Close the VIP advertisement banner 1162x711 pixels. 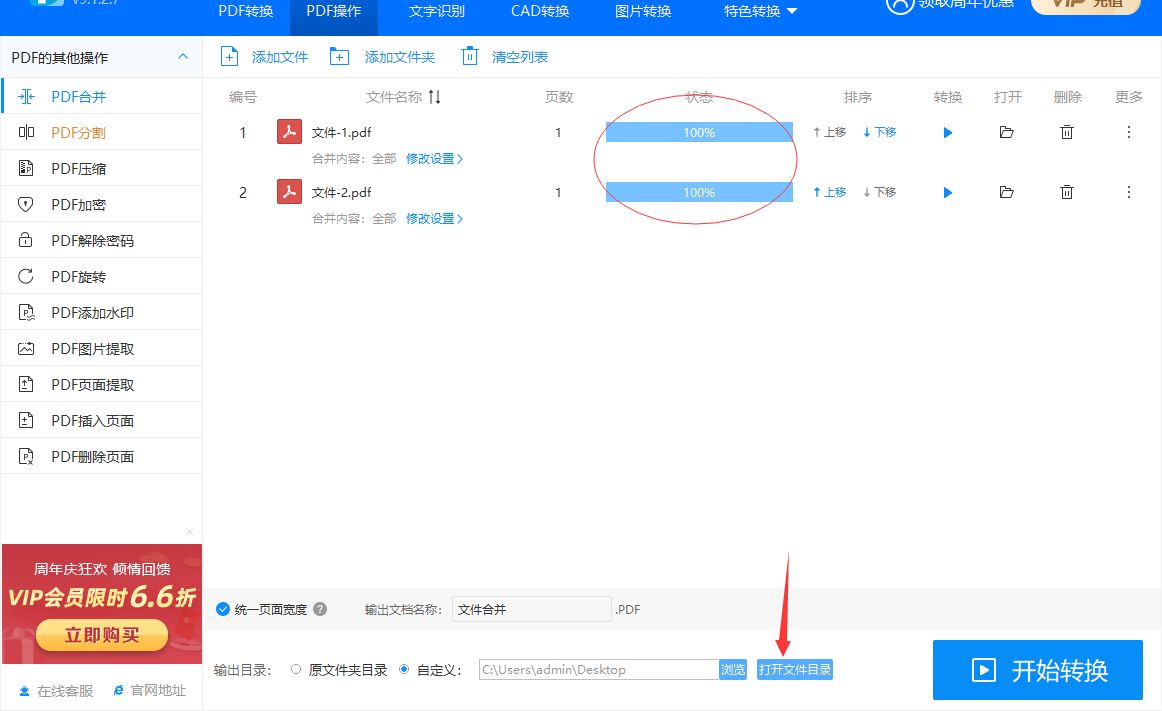tap(190, 532)
